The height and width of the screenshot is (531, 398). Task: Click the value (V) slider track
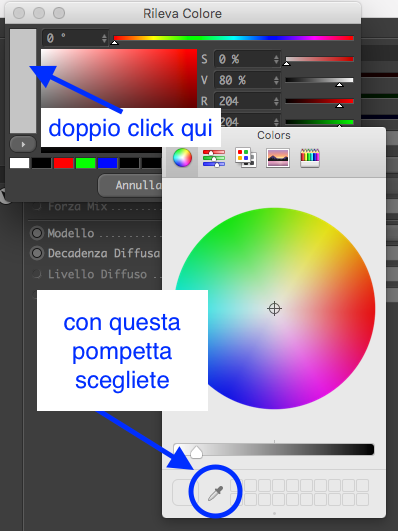click(320, 80)
